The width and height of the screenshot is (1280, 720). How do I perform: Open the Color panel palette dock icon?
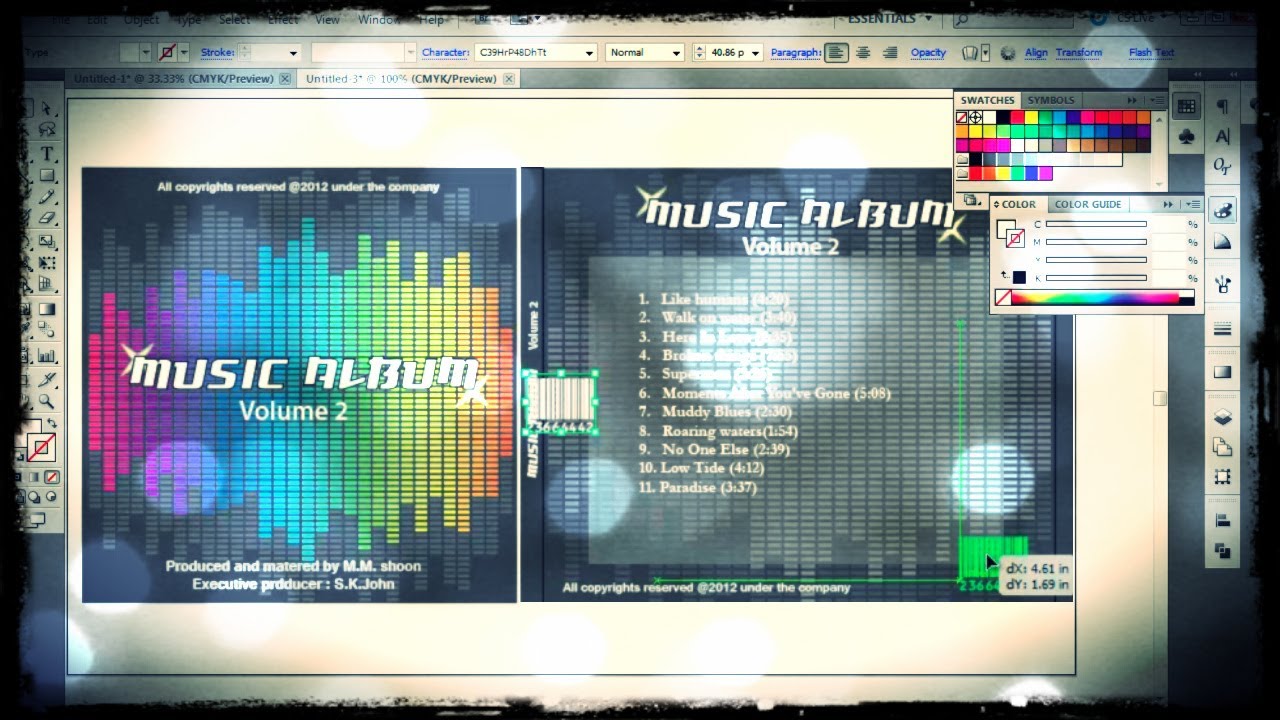tap(1222, 210)
